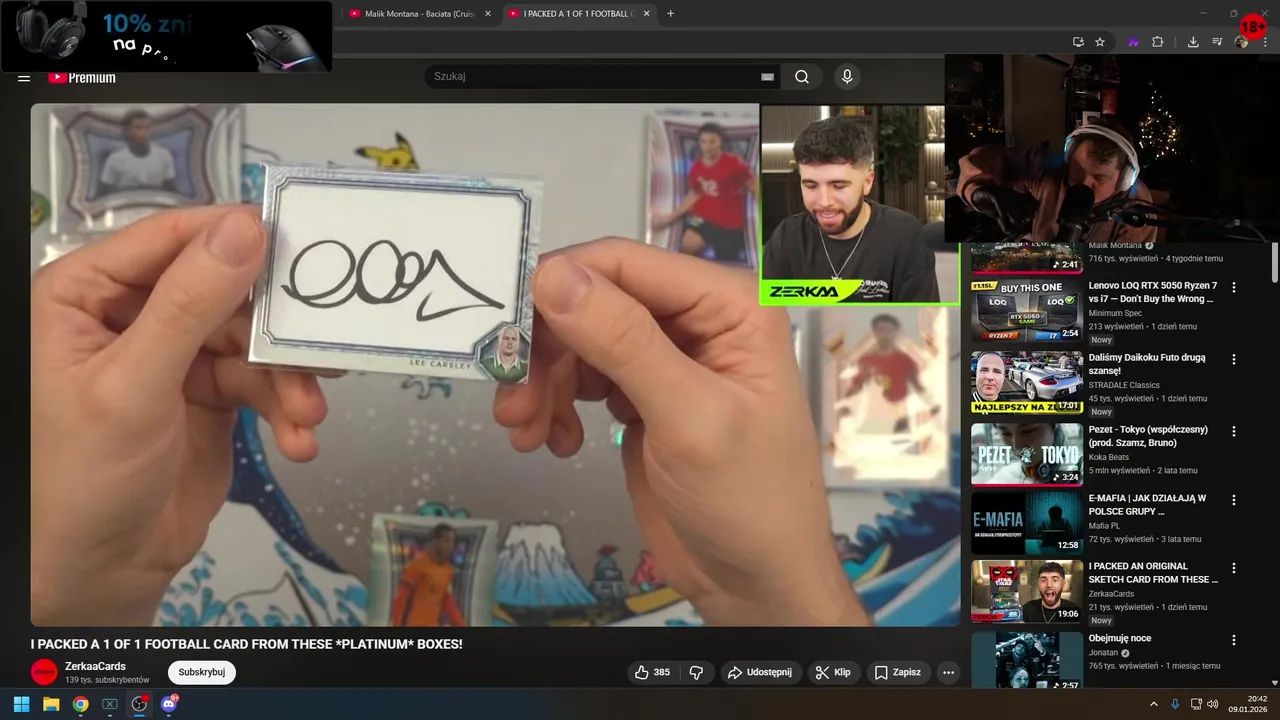Create a clip with Klip
Viewport: 1280px width, 720px height.
pos(833,672)
